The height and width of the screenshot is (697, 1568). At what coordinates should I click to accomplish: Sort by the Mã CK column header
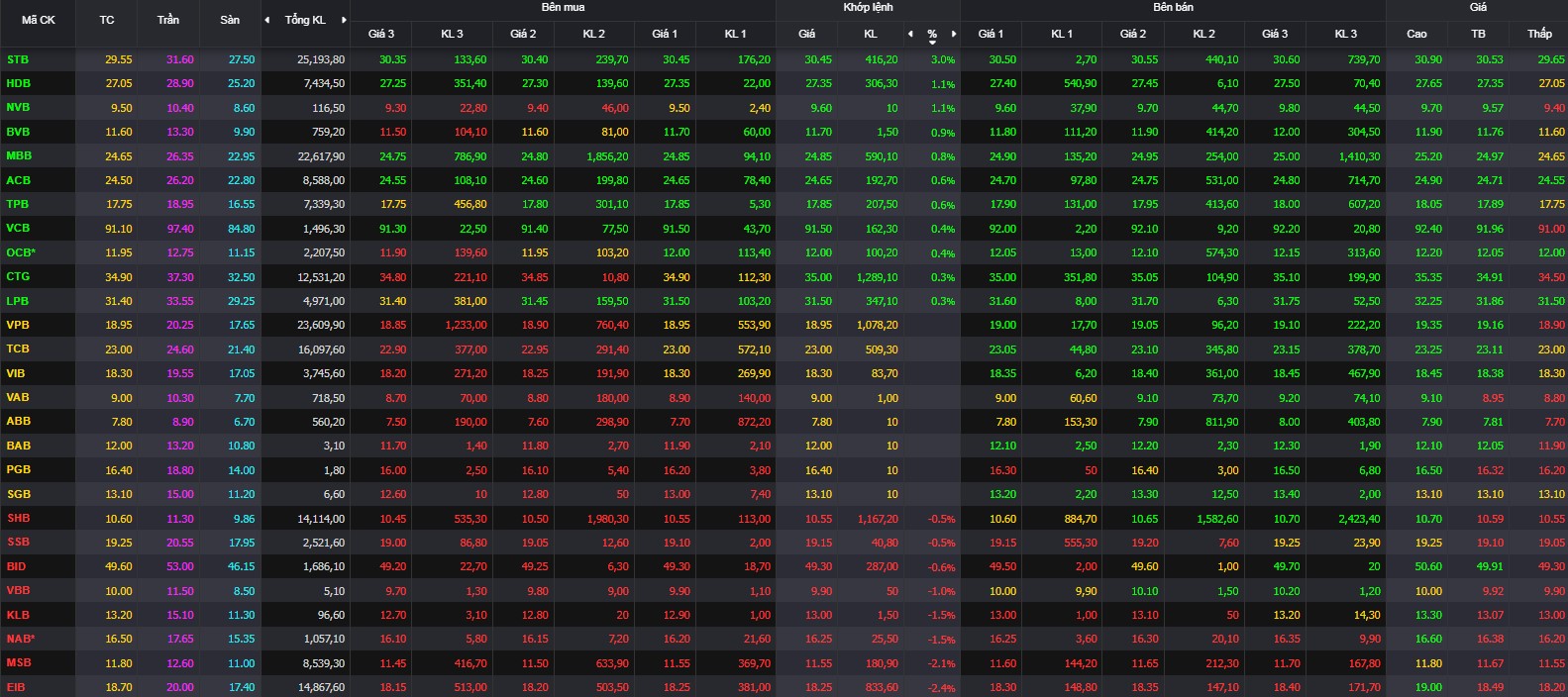click(x=39, y=20)
